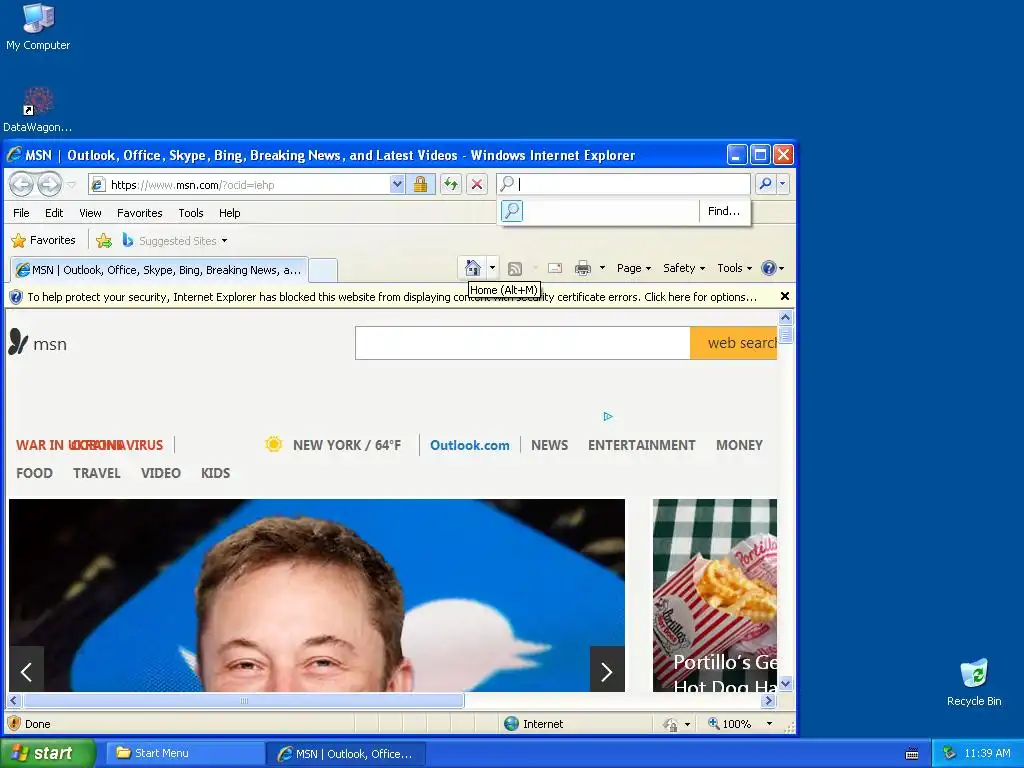Close the security information bar

[785, 296]
